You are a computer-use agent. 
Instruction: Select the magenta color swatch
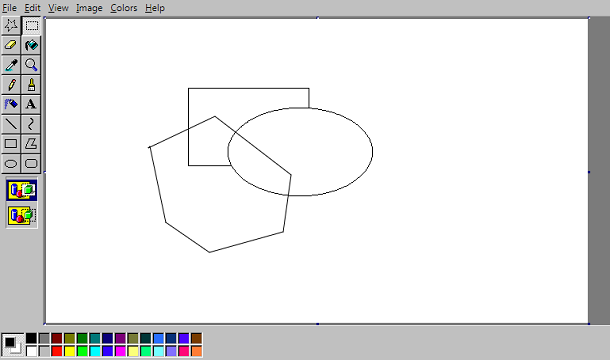coord(120,351)
